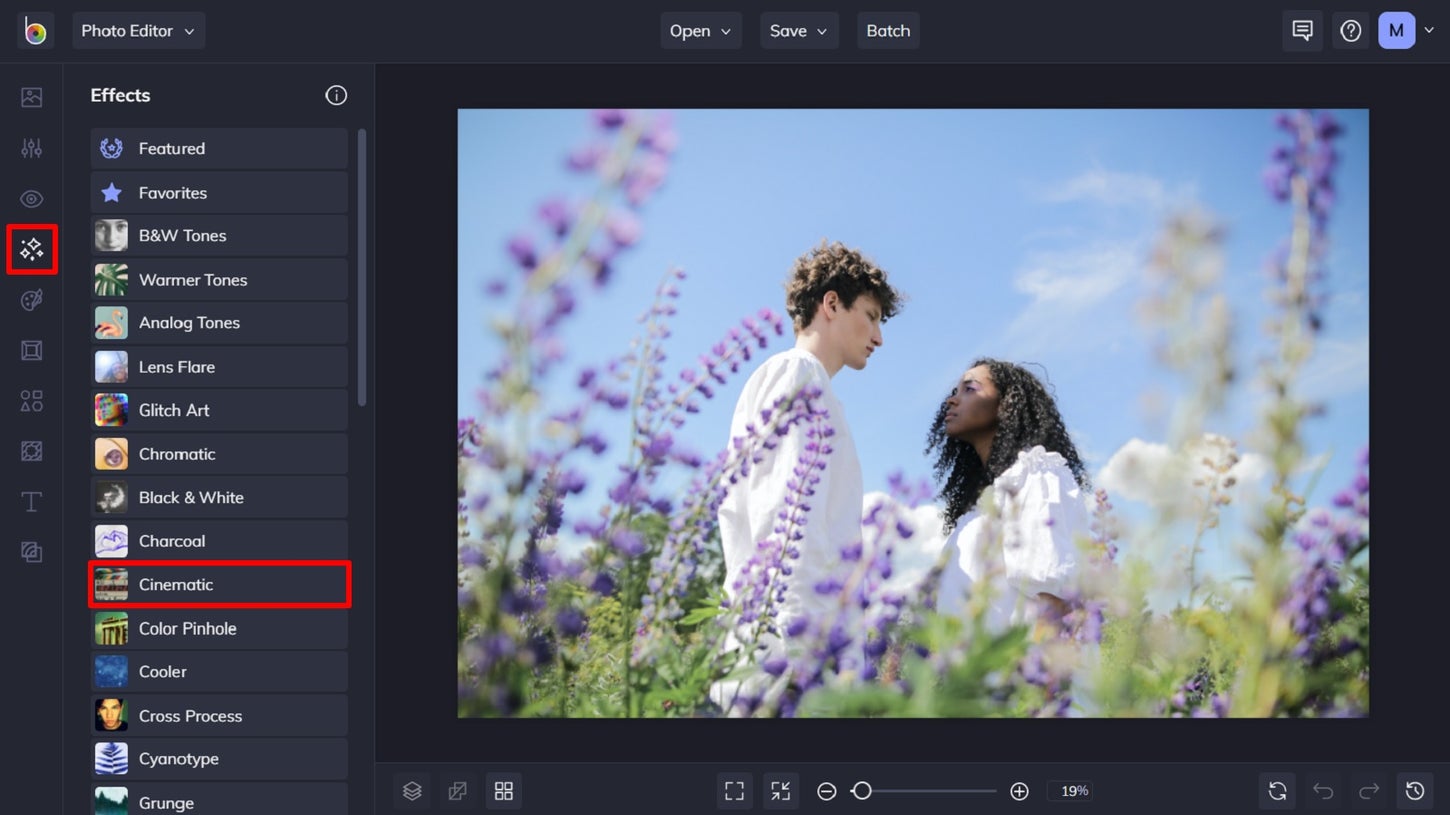Viewport: 1450px width, 815px height.
Task: Select the Artsy palette icon
Action: click(x=31, y=300)
